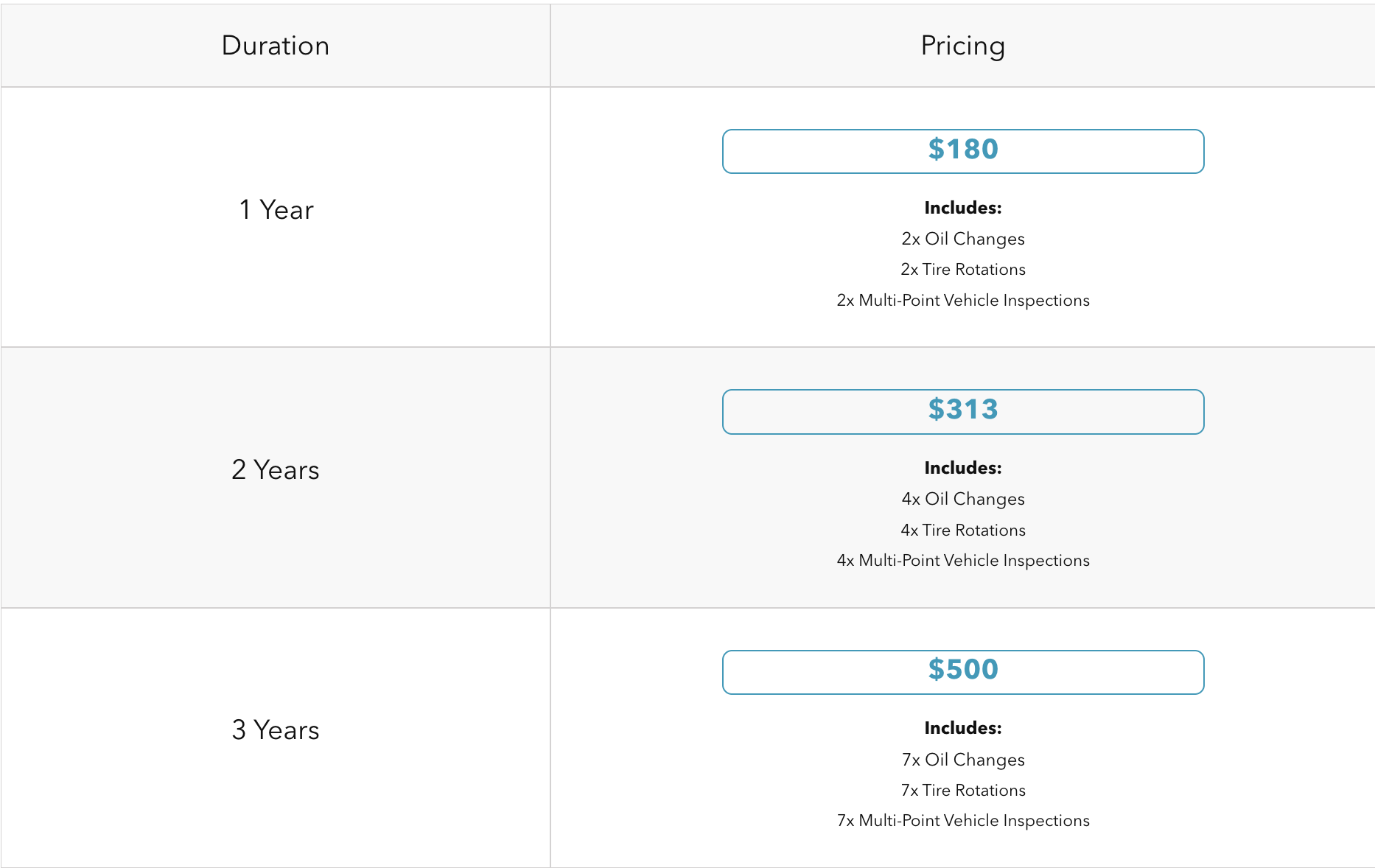Viewport: 1375px width, 868px height.
Task: Click Includes label under $313
Action: (963, 468)
